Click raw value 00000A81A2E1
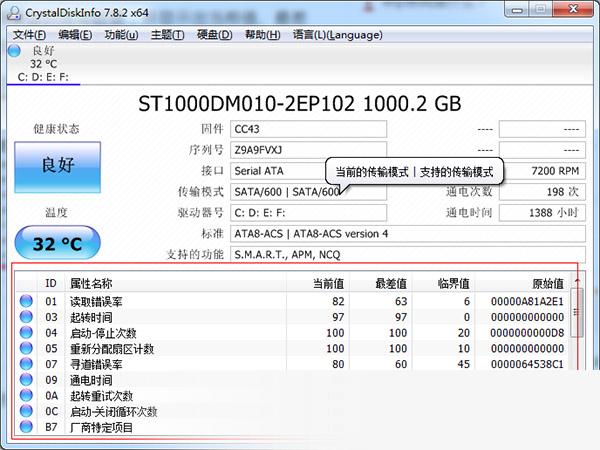This screenshot has height=450, width=600. click(x=527, y=302)
